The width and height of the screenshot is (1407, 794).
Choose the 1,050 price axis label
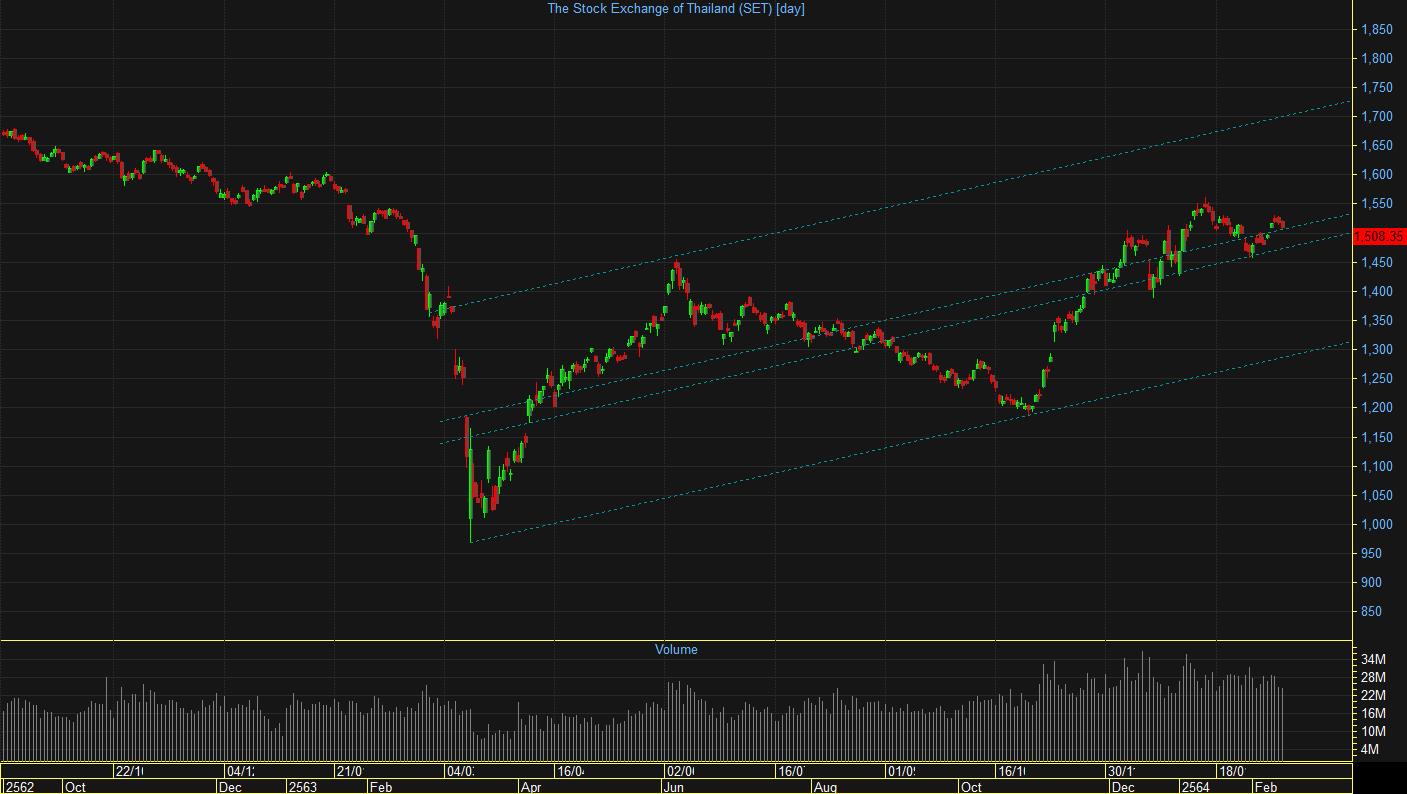[1377, 496]
